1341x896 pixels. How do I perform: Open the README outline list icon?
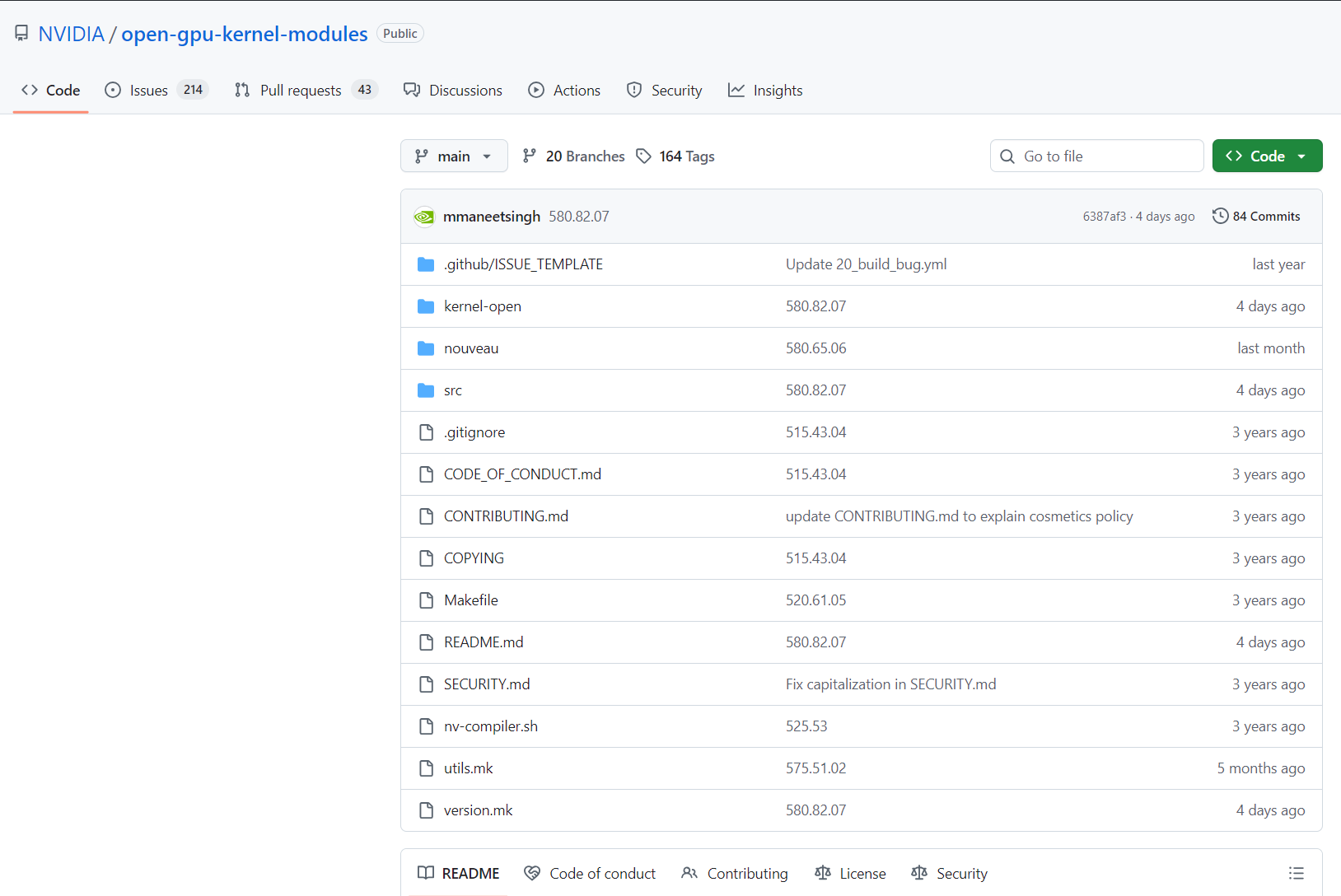pyautogui.click(x=1297, y=873)
